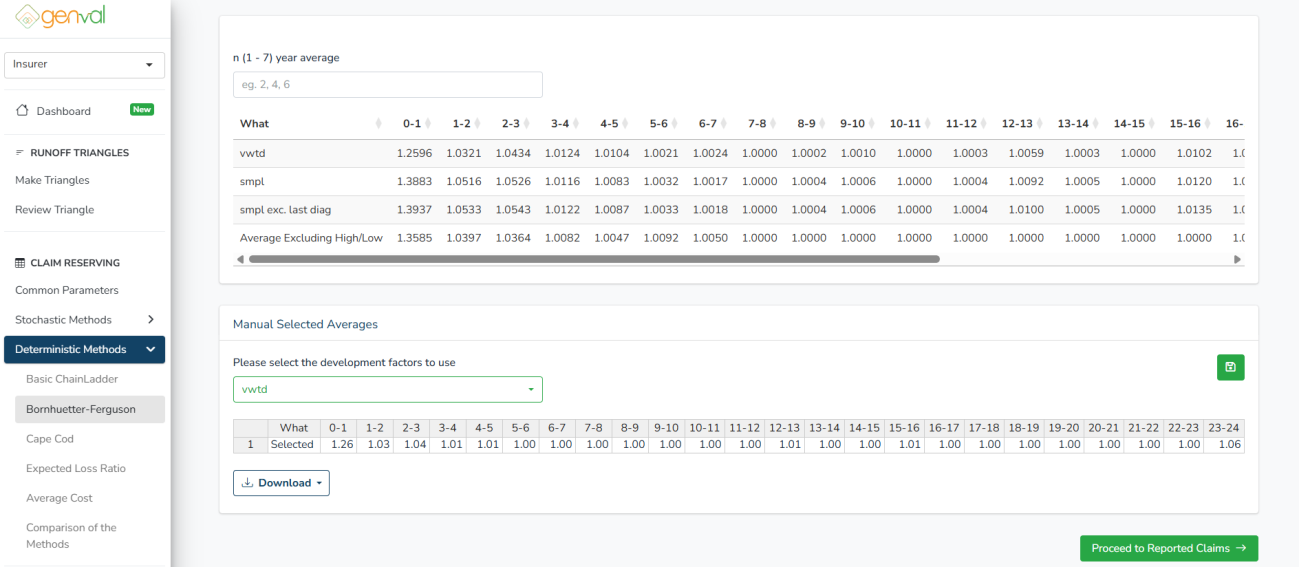Click the horizontal scrollbar left arrow
This screenshot has width=1299, height=567.
tap(239, 259)
